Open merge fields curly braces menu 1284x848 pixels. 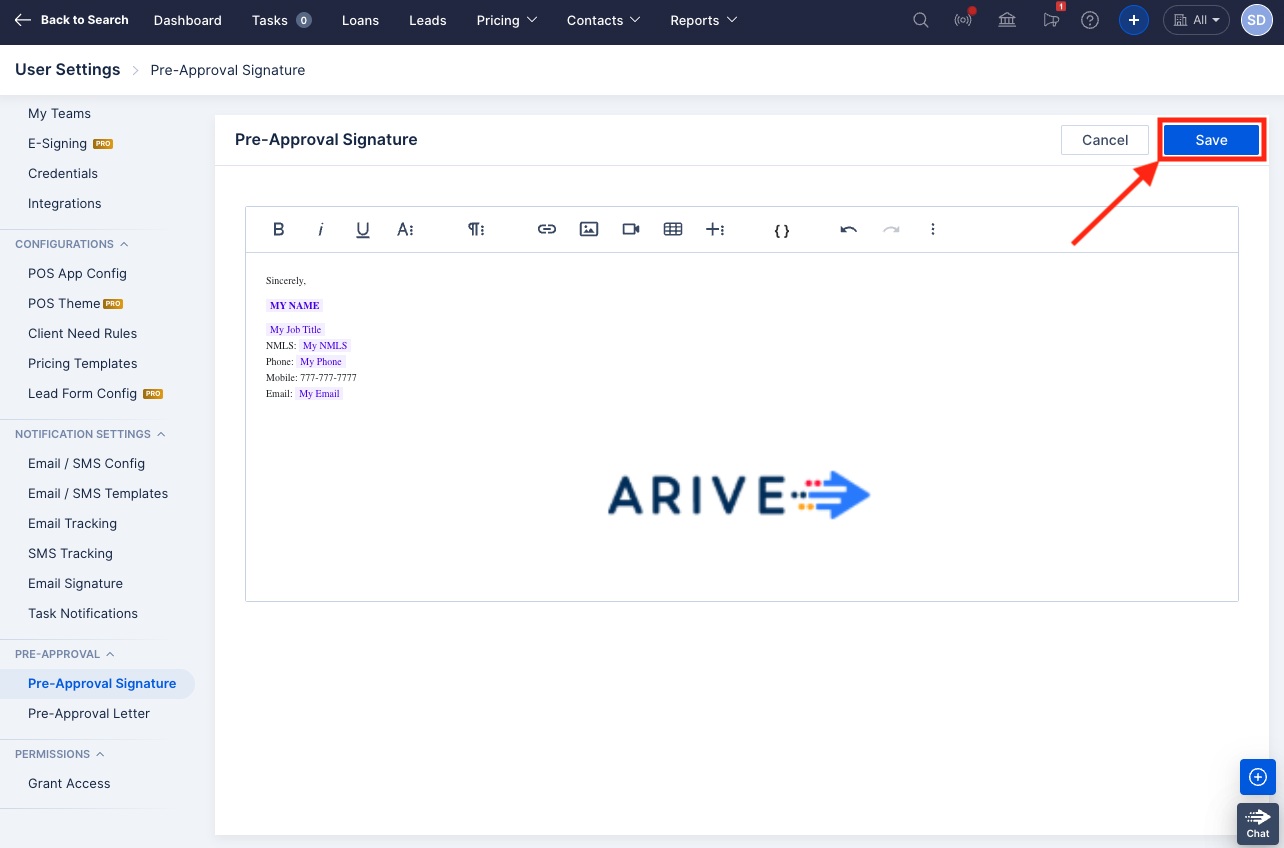(782, 230)
